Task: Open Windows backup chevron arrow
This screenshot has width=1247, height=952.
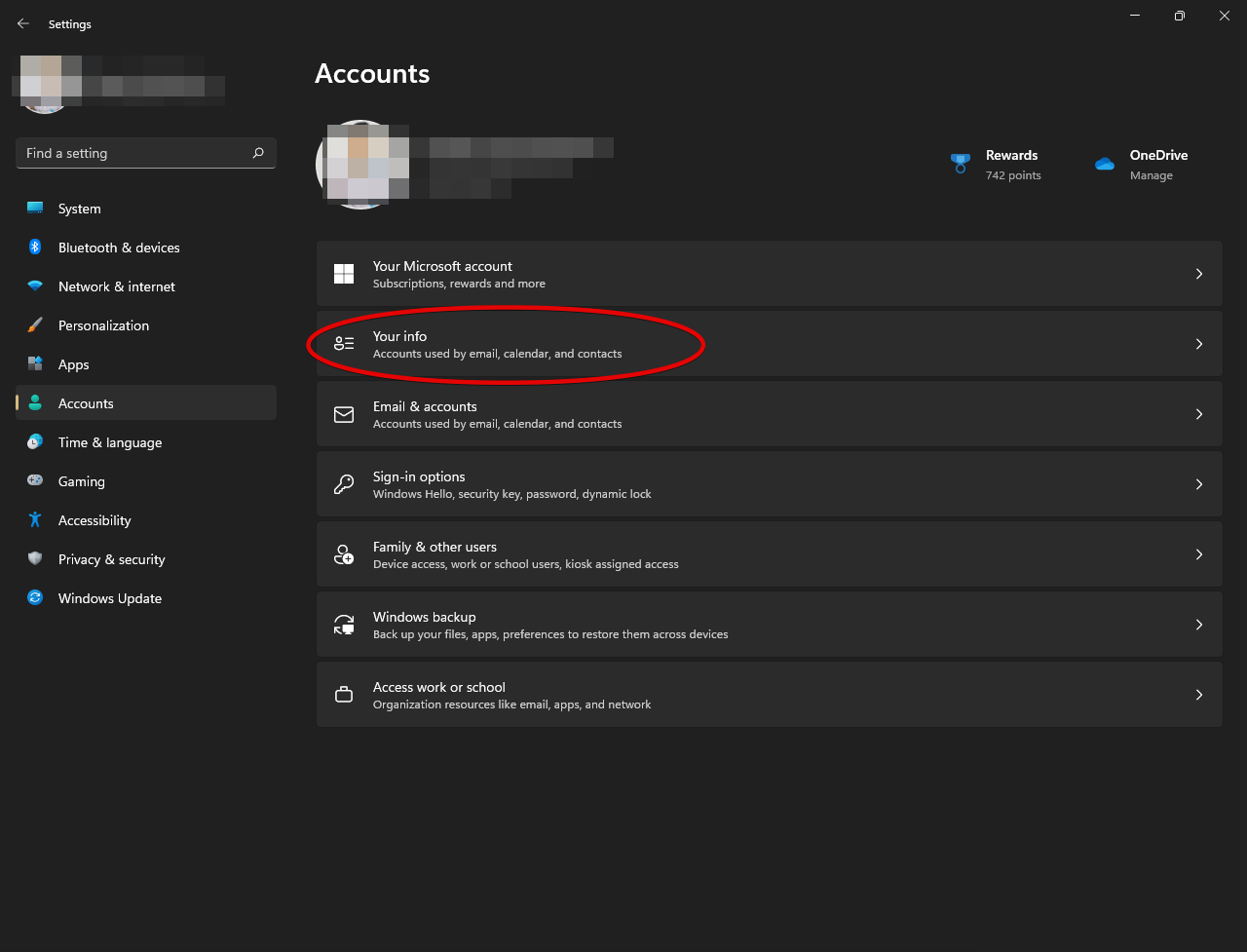Action: coord(1199,625)
